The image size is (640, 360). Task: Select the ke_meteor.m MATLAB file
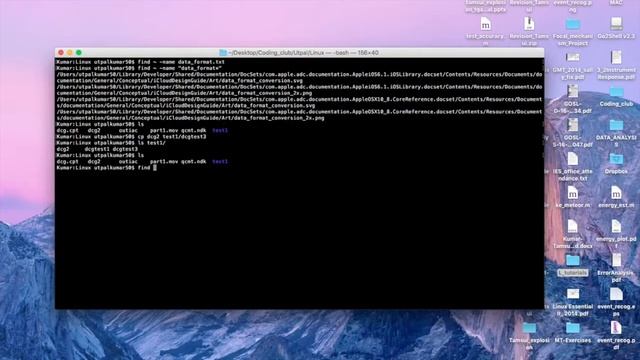[573, 193]
